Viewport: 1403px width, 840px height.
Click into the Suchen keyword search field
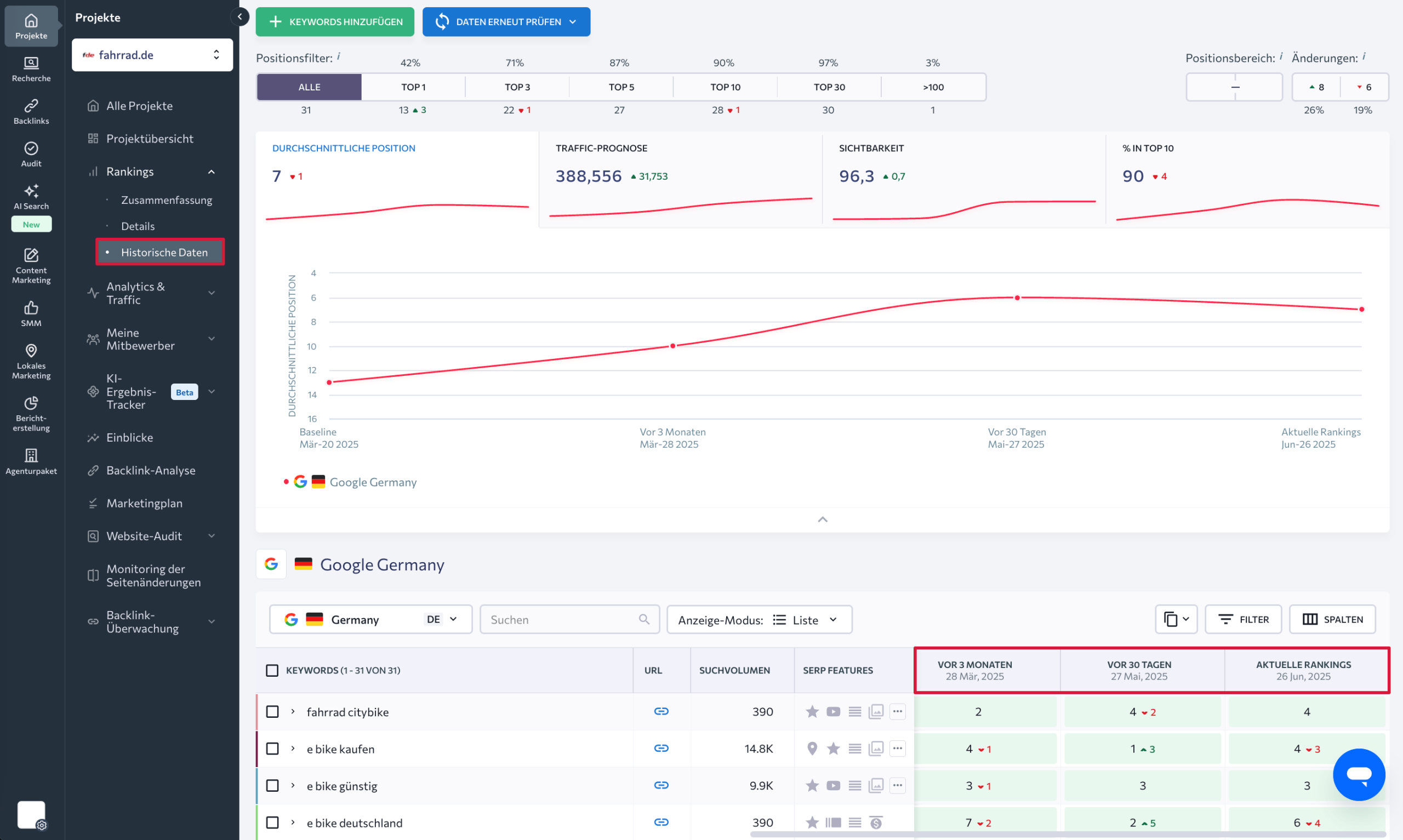click(x=569, y=619)
